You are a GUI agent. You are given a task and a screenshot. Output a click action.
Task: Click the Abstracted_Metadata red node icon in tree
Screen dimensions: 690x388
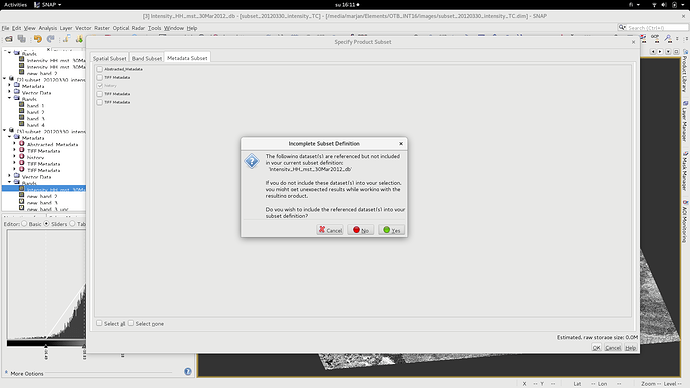(22, 143)
